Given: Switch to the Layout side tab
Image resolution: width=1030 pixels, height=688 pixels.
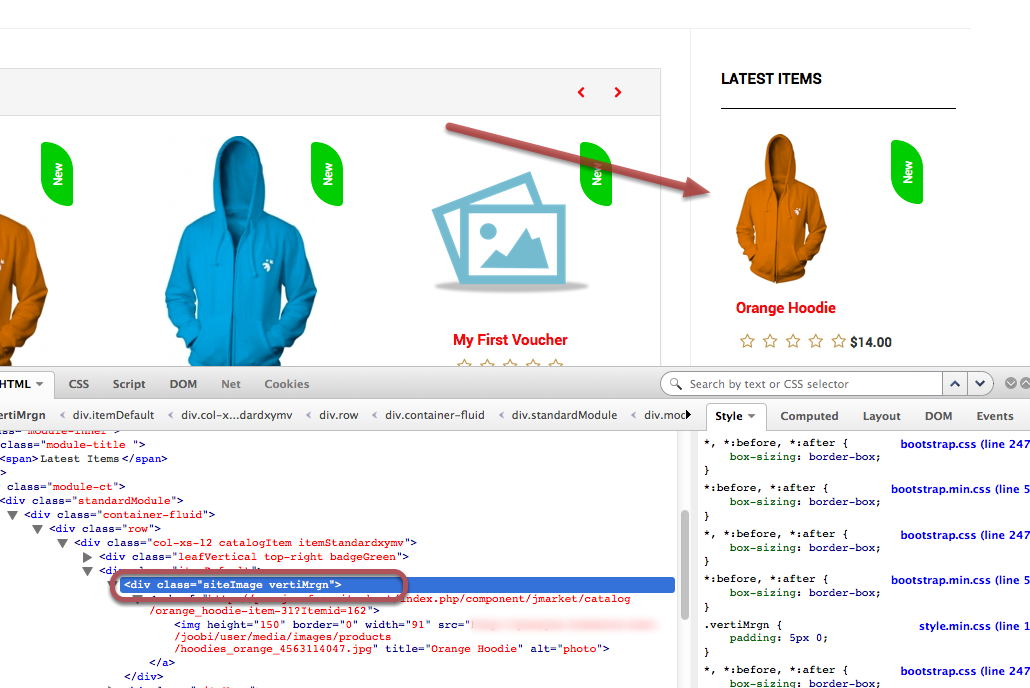Looking at the screenshot, I should click(x=882, y=416).
